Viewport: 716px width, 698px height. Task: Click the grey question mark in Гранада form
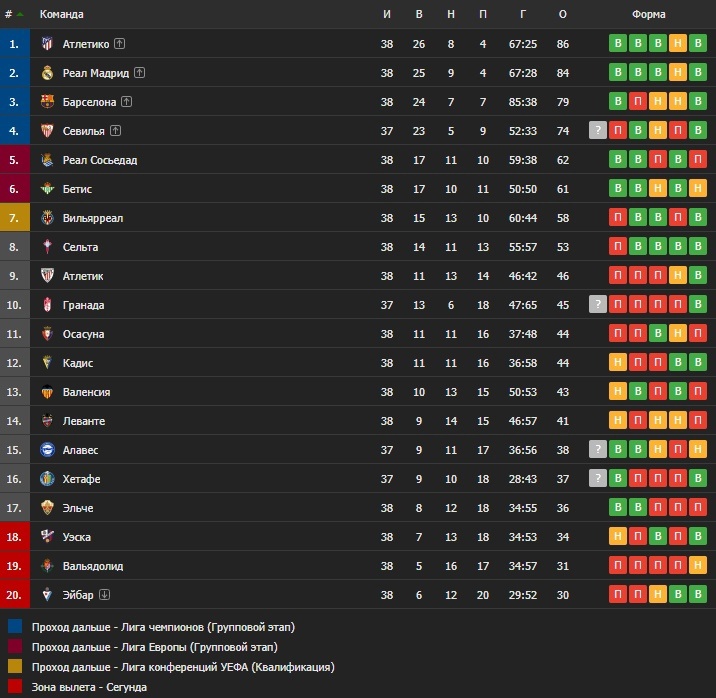pos(598,304)
